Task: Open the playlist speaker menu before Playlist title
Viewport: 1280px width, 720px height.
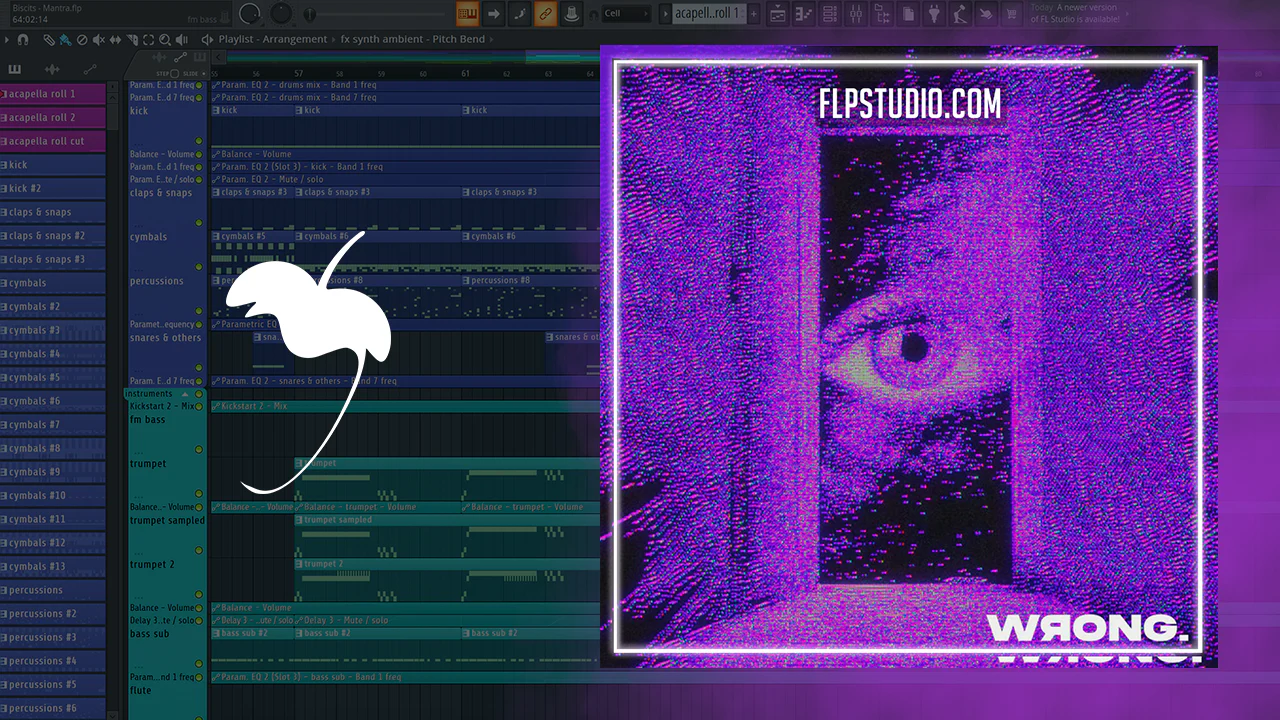Action: [207, 40]
